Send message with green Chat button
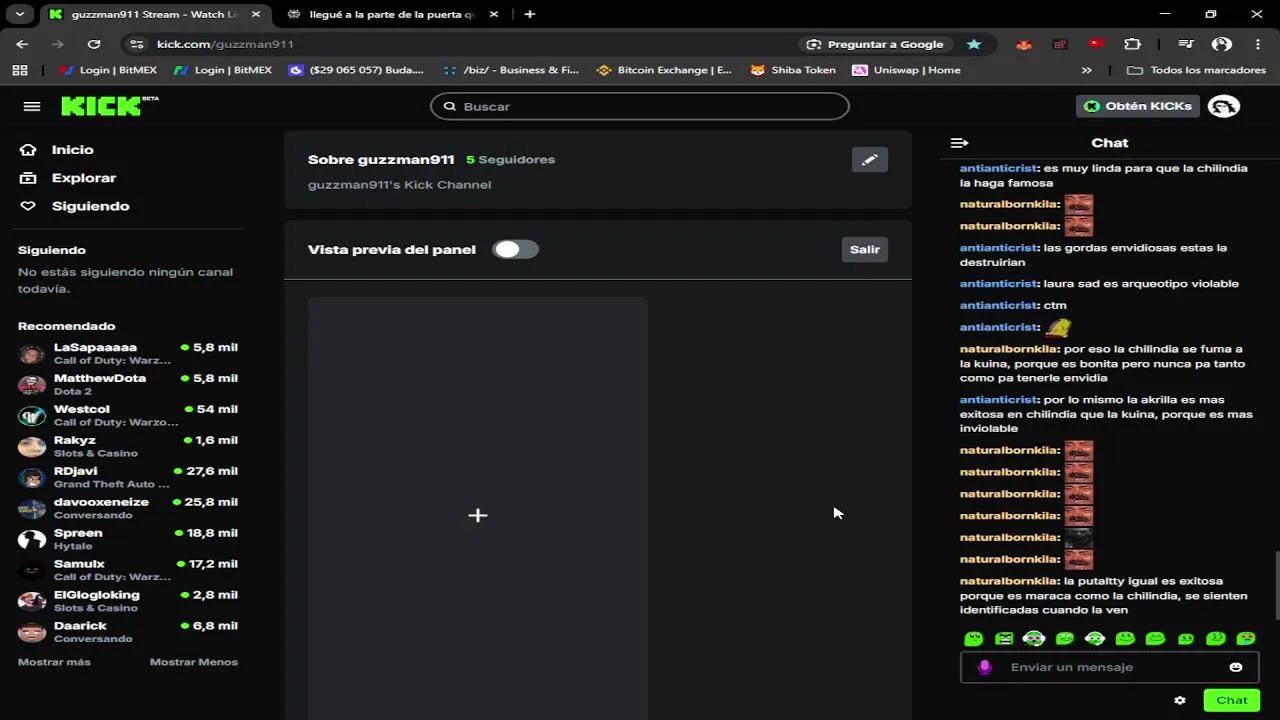This screenshot has width=1280, height=720. 1231,700
